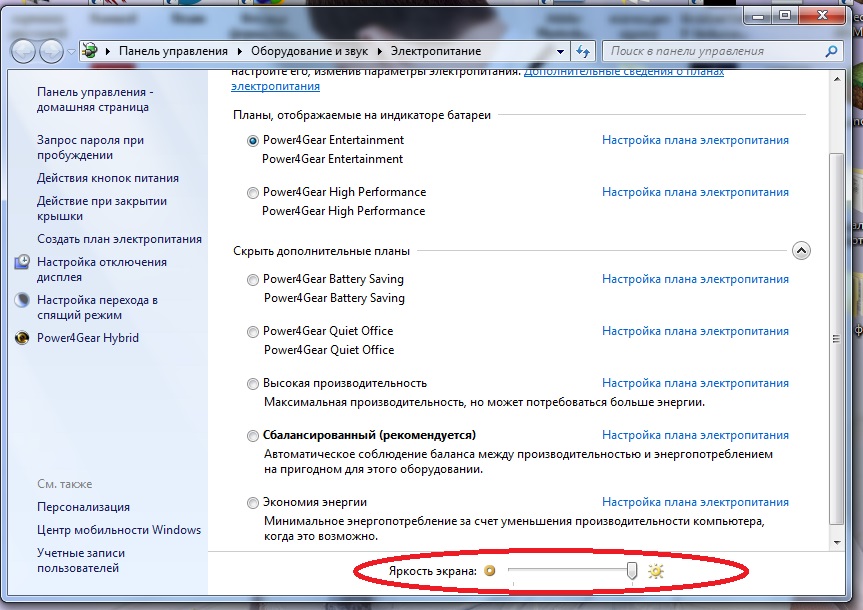Open Действие при закрытии крышки
Image resolution: width=863 pixels, height=610 pixels.
coord(102,209)
